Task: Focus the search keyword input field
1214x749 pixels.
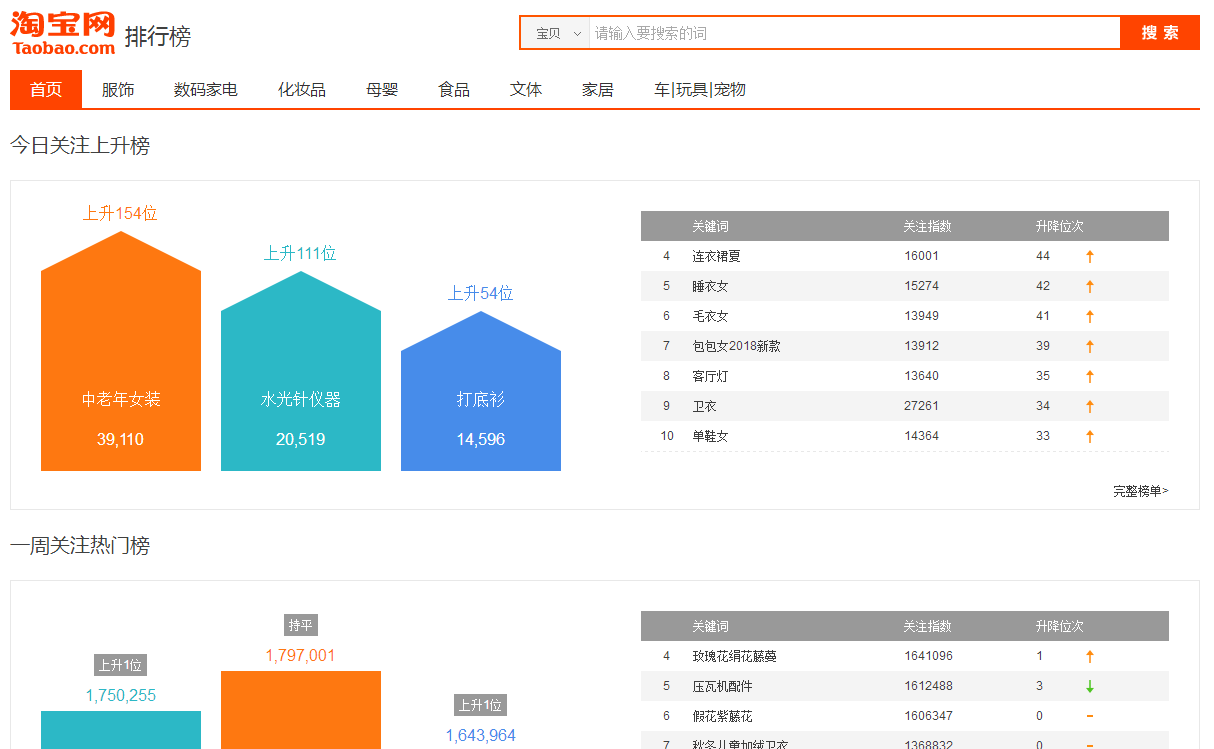Action: (x=855, y=33)
